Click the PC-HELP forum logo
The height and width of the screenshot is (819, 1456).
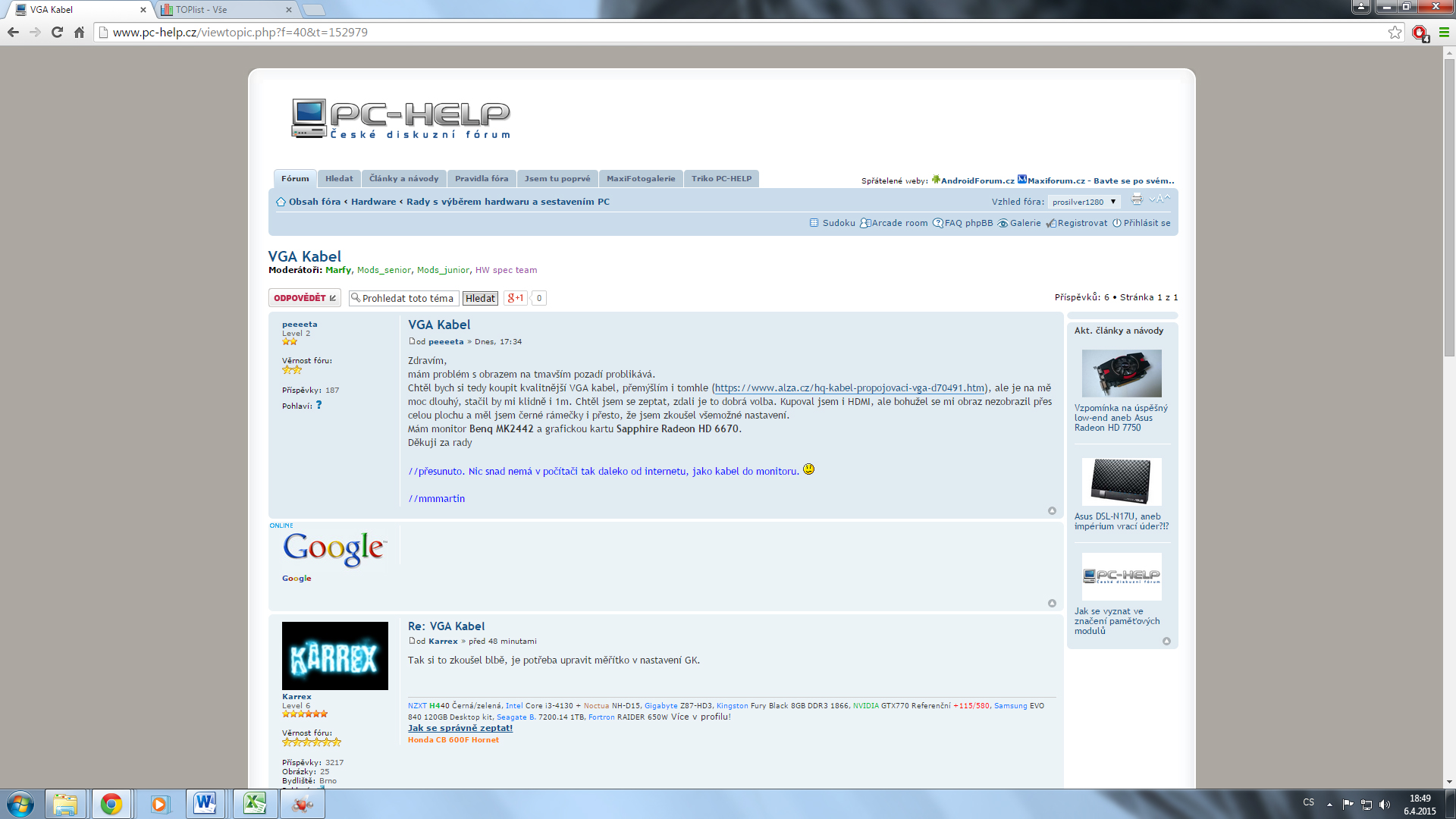pyautogui.click(x=401, y=119)
